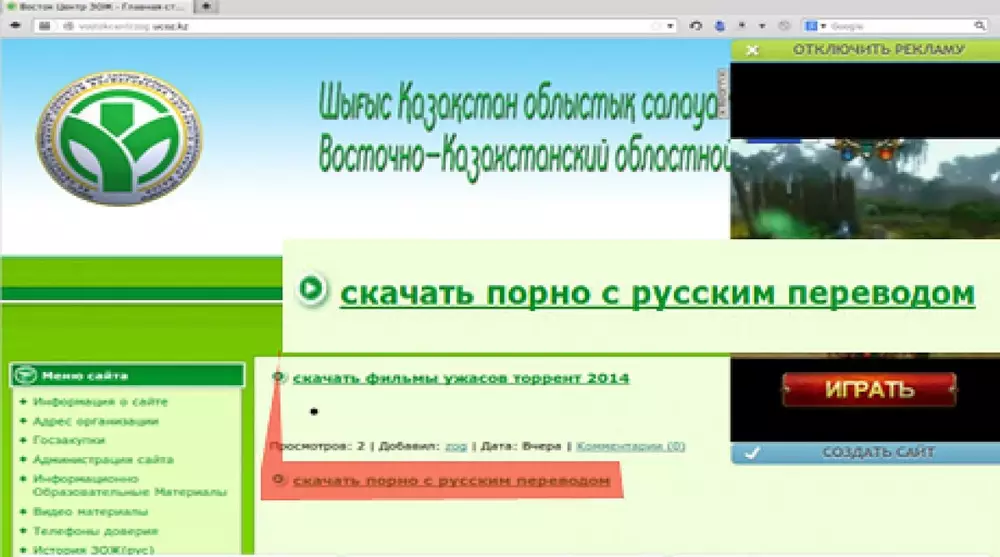Open Адрес организации menu item
The width and height of the screenshot is (1000, 557).
pyautogui.click(x=96, y=421)
